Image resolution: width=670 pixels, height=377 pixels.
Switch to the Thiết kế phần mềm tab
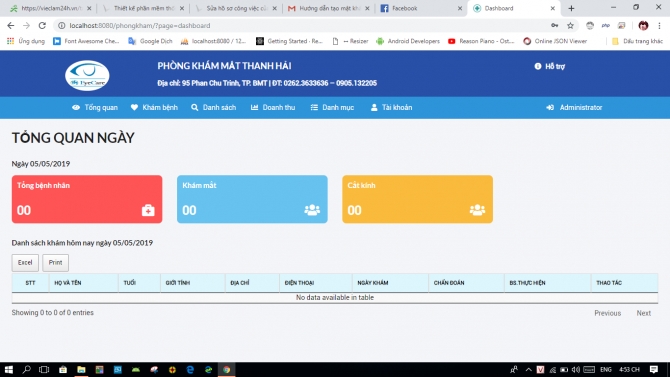tap(143, 8)
